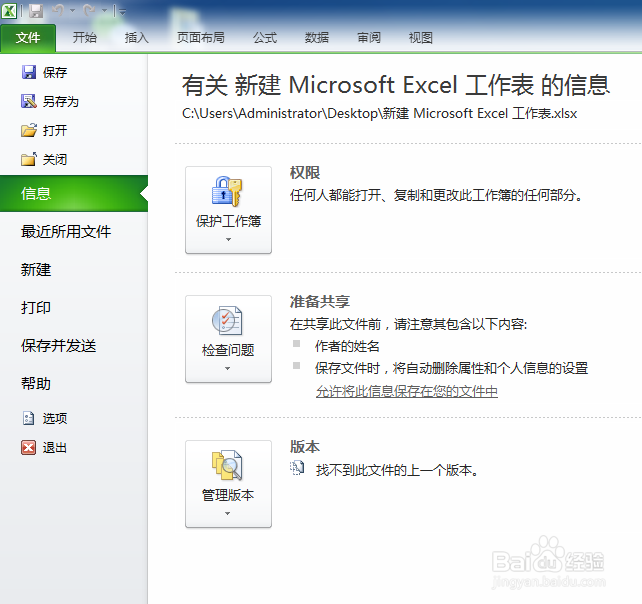
Task: Click the 版本 section heading
Action: (x=305, y=446)
